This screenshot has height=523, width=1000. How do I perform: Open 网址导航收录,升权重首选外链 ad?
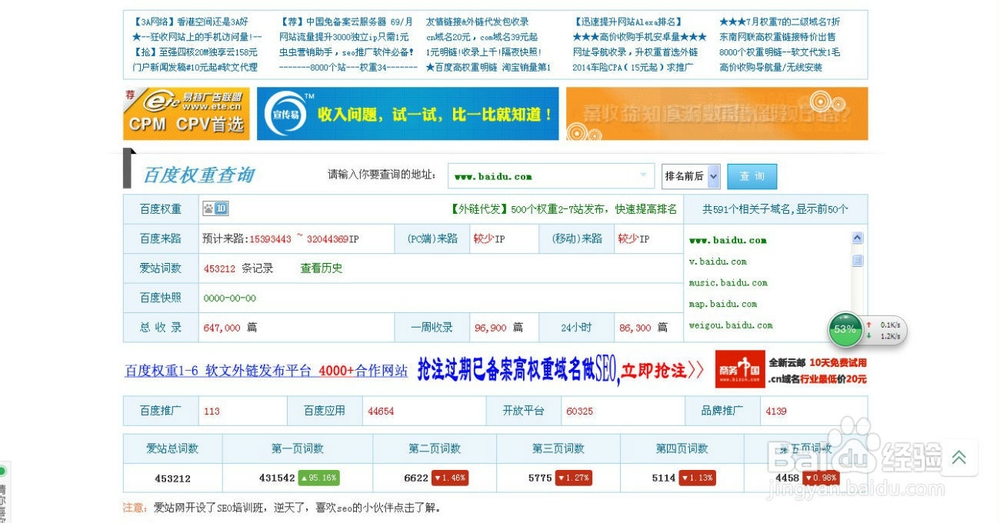pos(635,52)
